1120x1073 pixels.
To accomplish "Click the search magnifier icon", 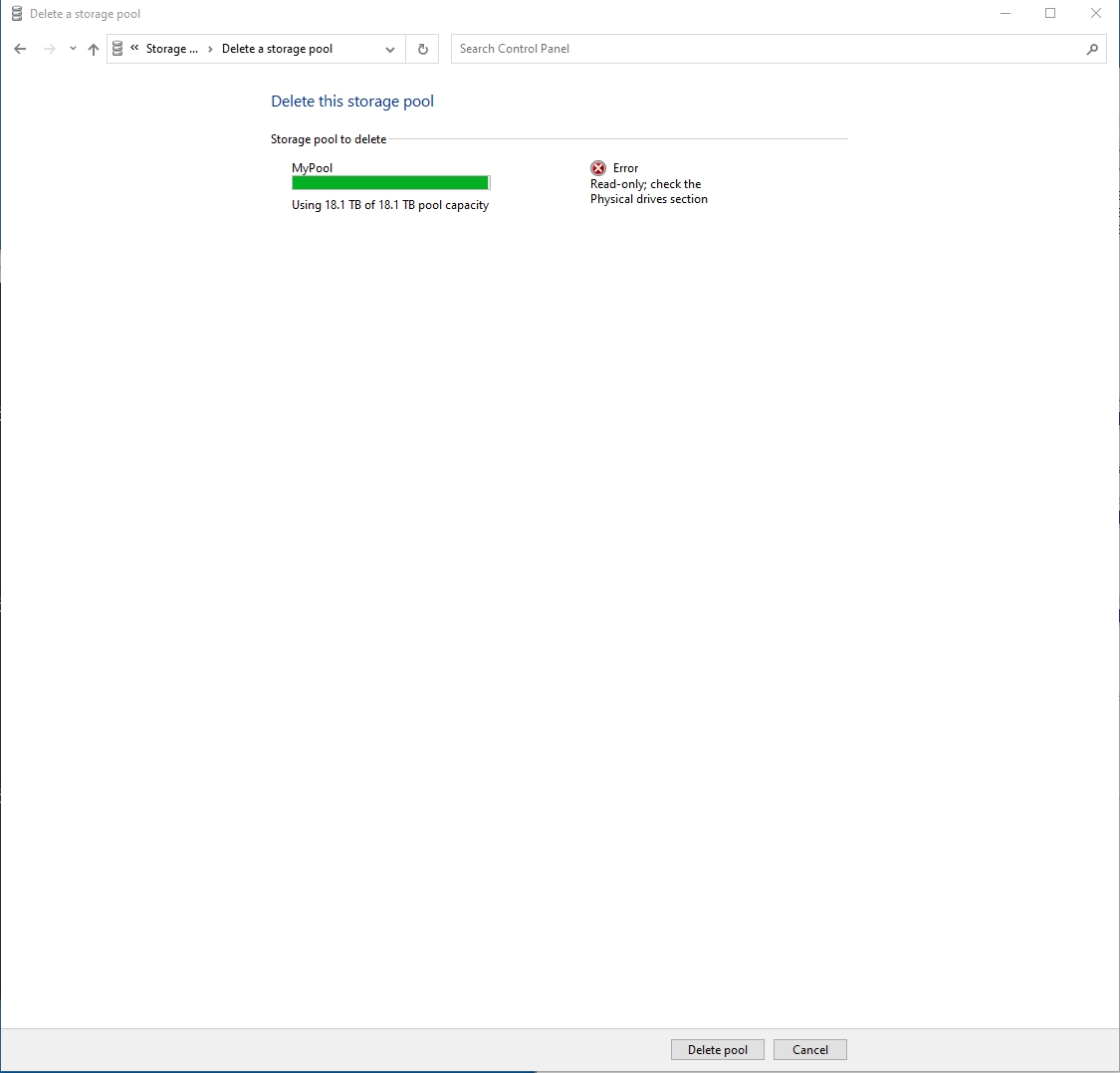I will click(1092, 48).
